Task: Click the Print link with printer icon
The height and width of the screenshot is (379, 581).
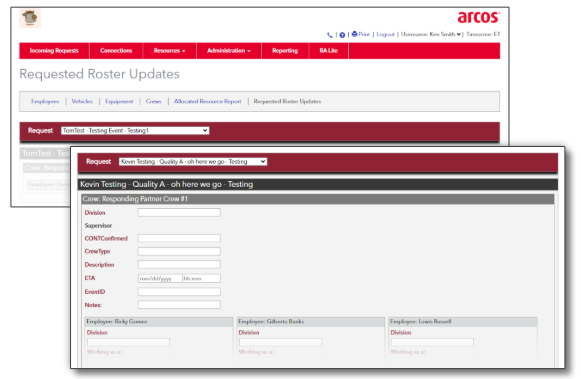Action: (361, 34)
